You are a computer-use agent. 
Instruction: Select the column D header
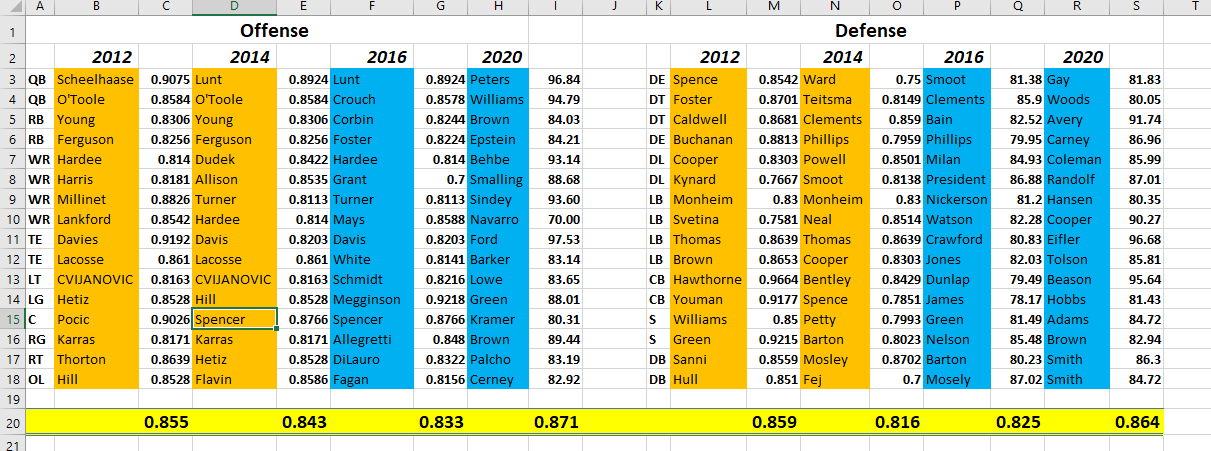[x=234, y=7]
